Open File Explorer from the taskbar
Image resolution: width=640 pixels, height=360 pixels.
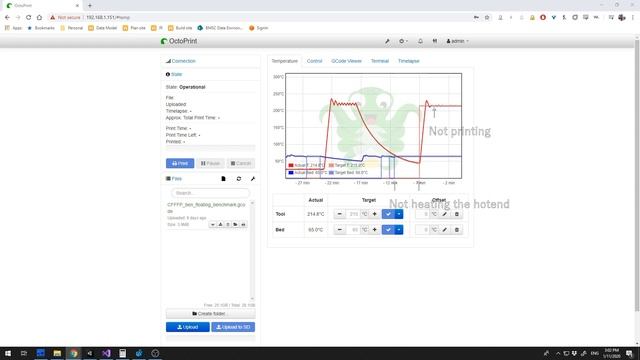[57, 353]
